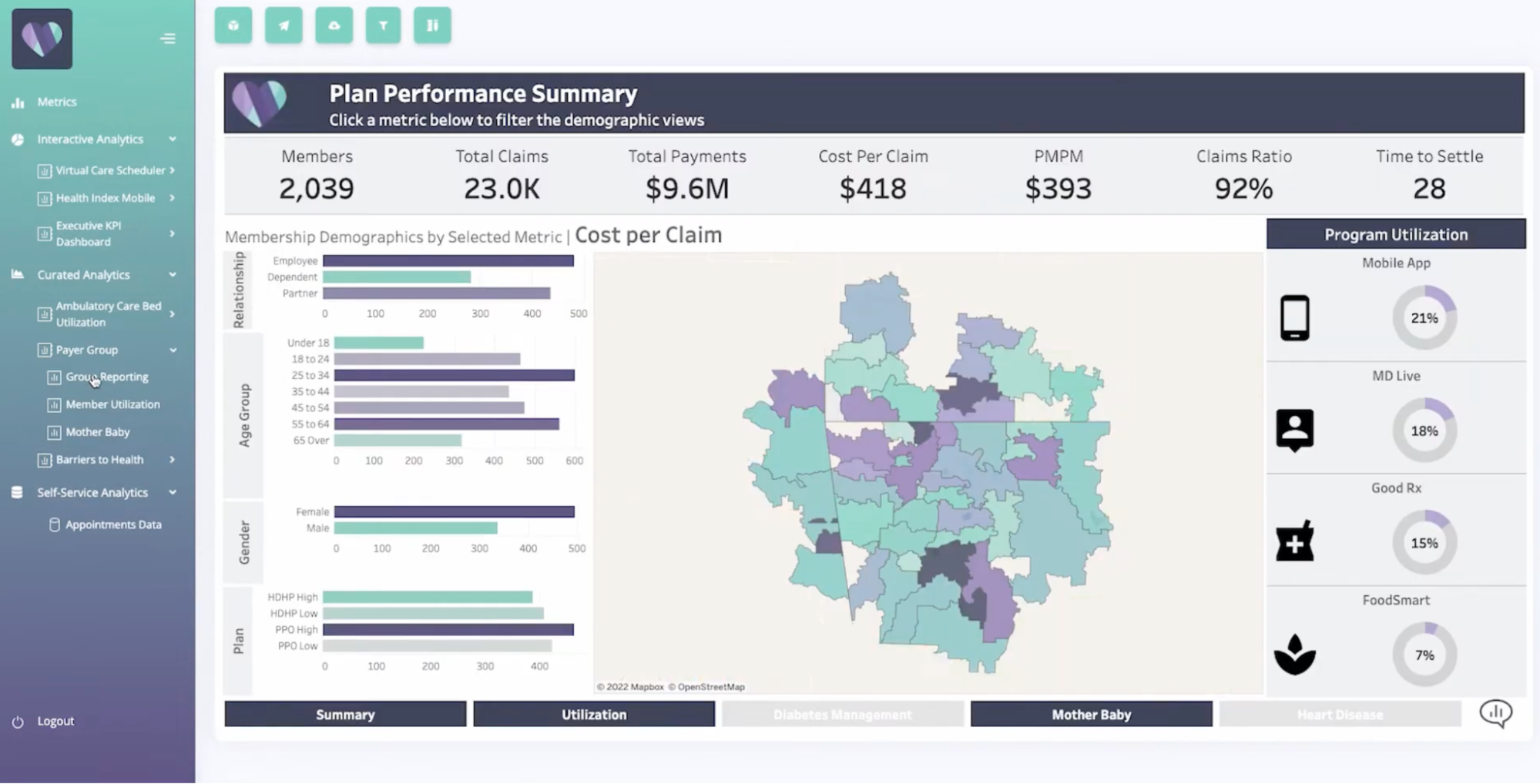Select the 25 to 34 age group bar

pyautogui.click(x=455, y=375)
